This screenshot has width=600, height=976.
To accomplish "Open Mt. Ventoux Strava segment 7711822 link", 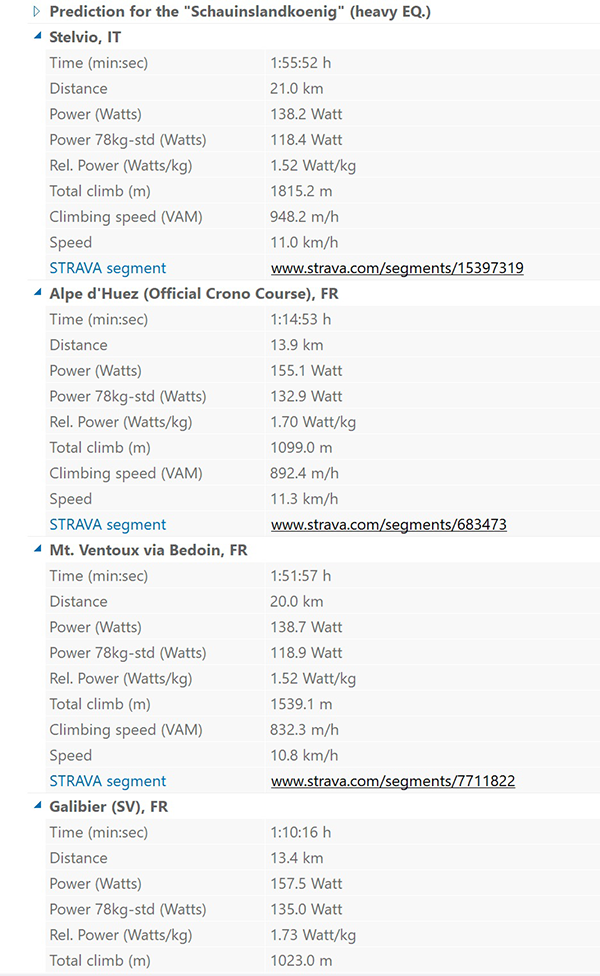I will pyautogui.click(x=393, y=781).
